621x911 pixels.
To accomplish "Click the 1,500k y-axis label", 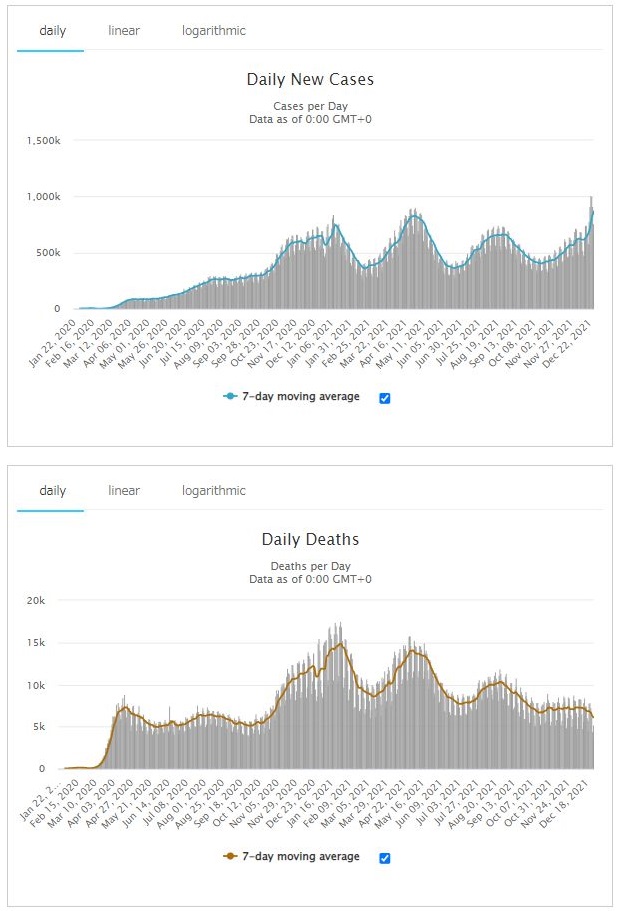I will click(44, 142).
